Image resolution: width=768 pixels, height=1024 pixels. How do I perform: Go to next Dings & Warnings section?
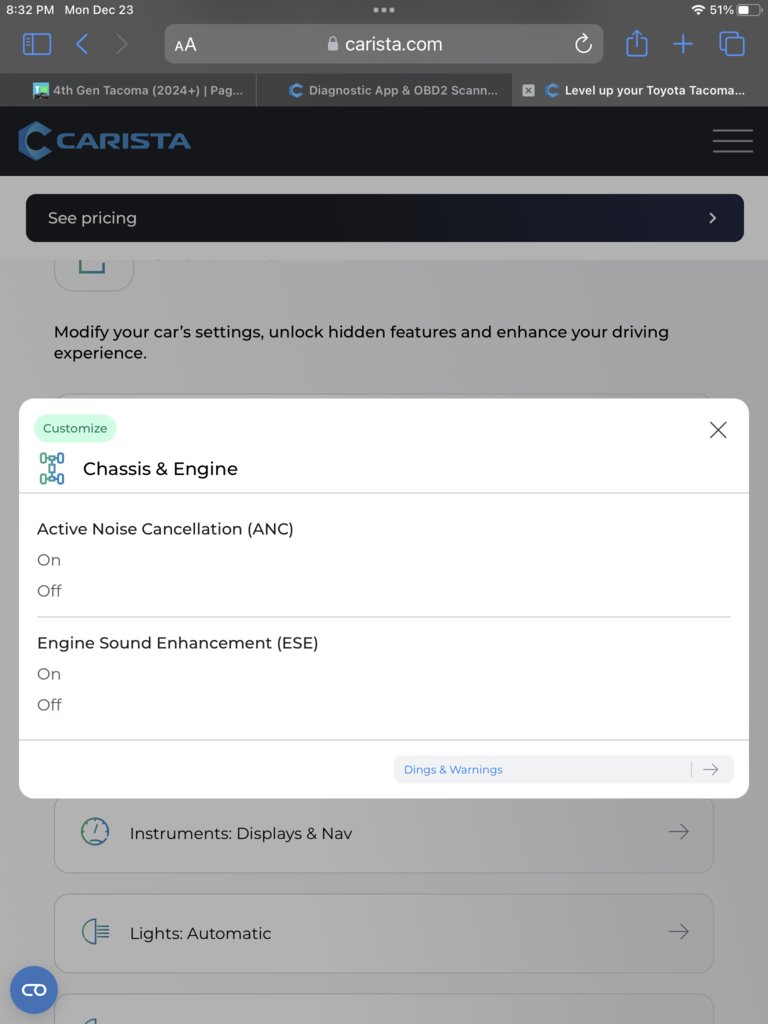coord(564,769)
